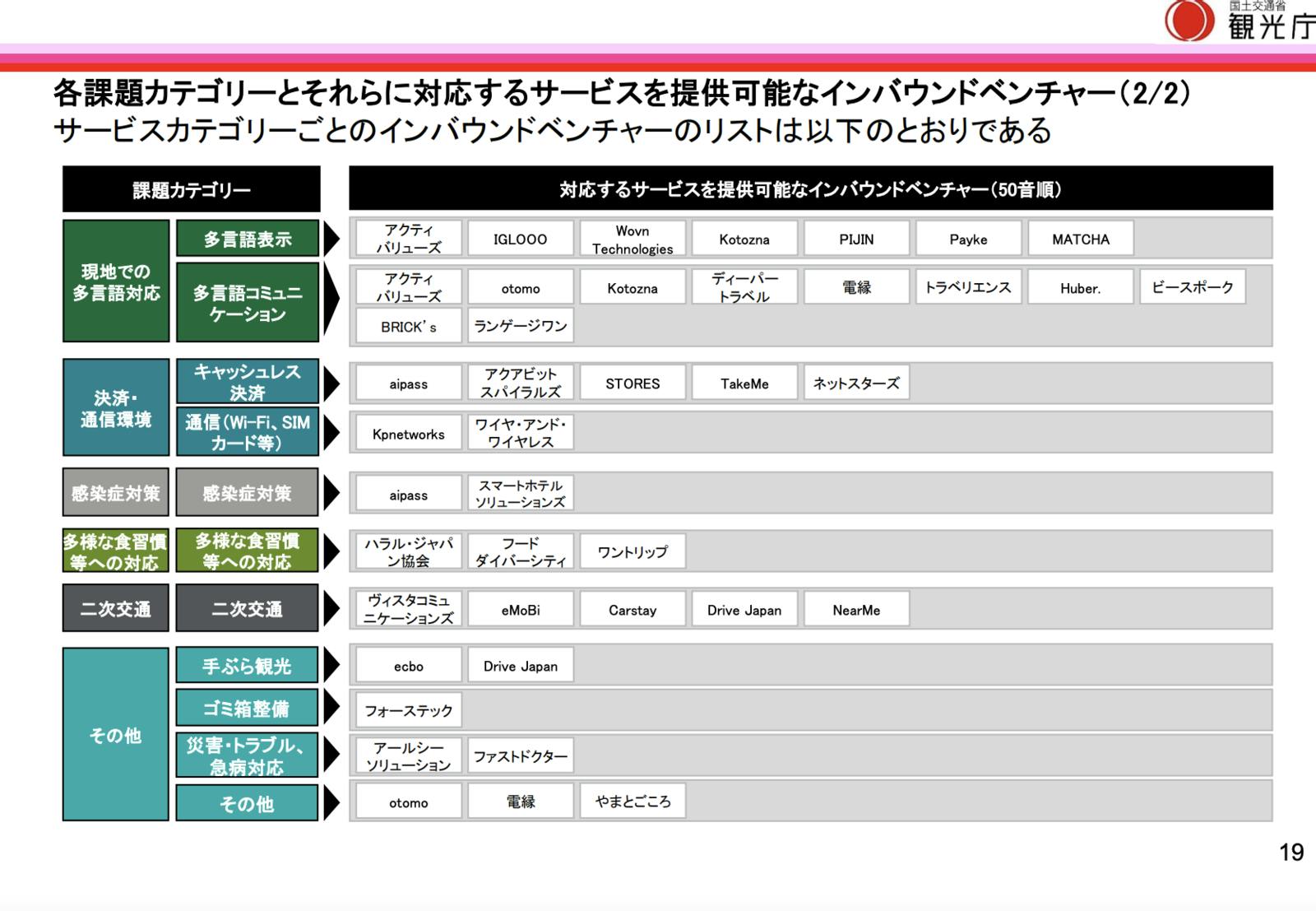Select the トラベリエンス company box
The height and width of the screenshot is (911, 1316).
[968, 287]
